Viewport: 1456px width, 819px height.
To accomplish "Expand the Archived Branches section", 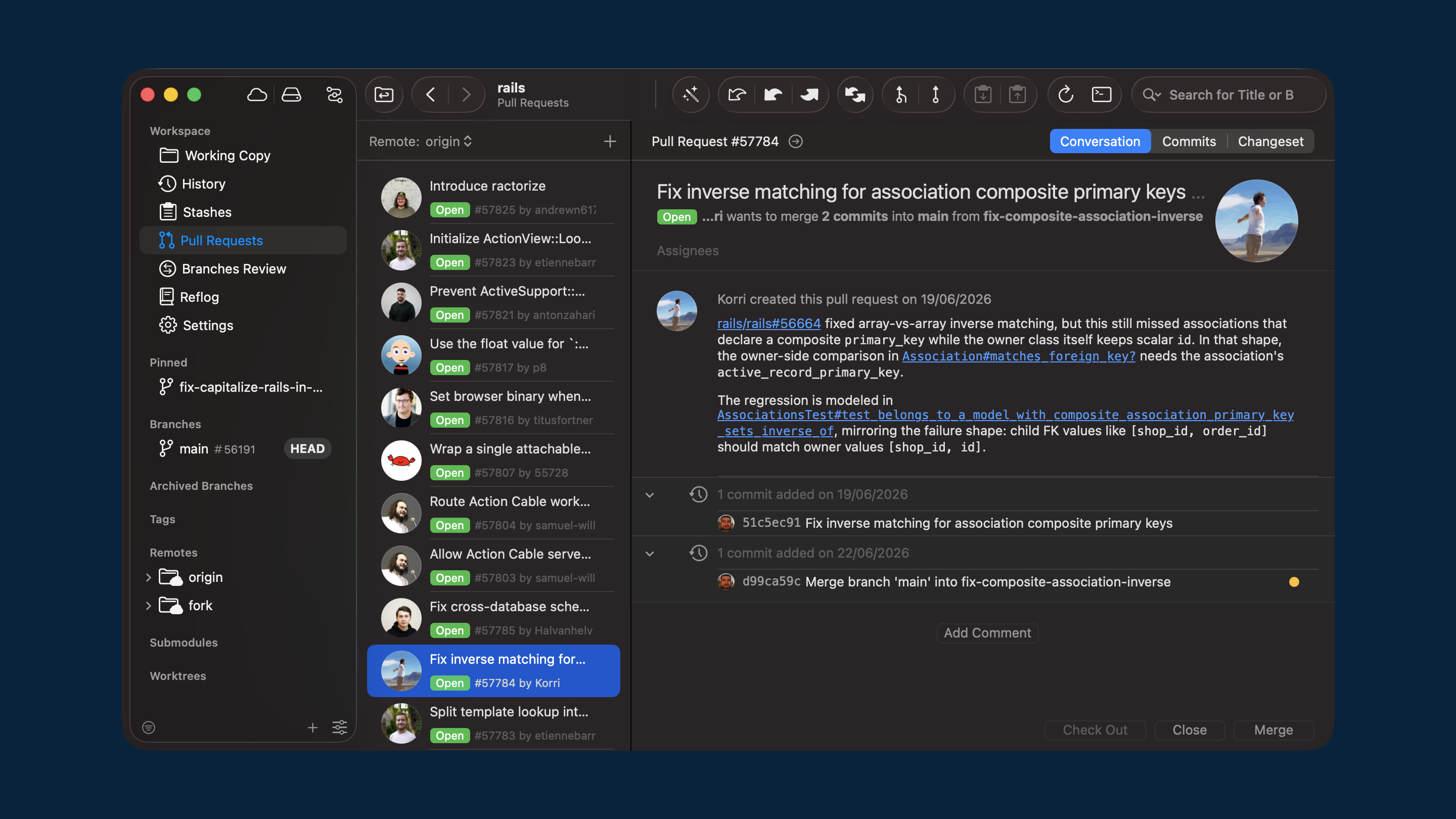I will click(201, 485).
